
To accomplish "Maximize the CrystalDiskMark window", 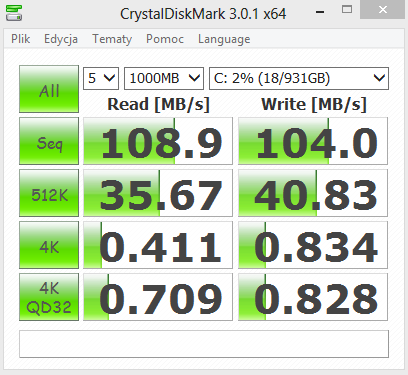I will [x=347, y=10].
